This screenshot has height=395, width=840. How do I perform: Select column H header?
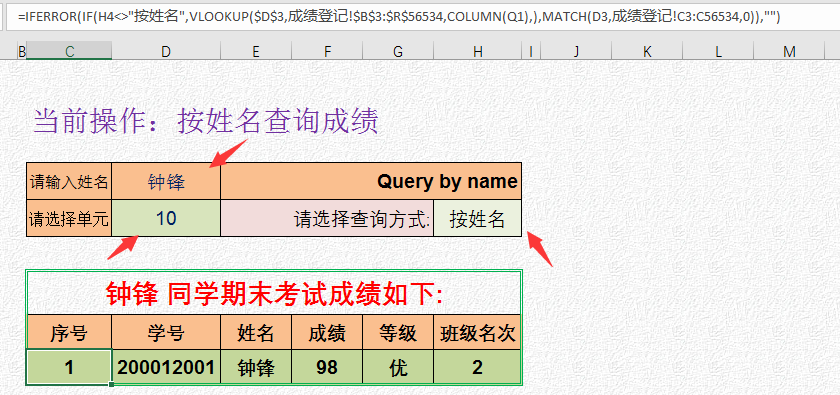pos(477,51)
